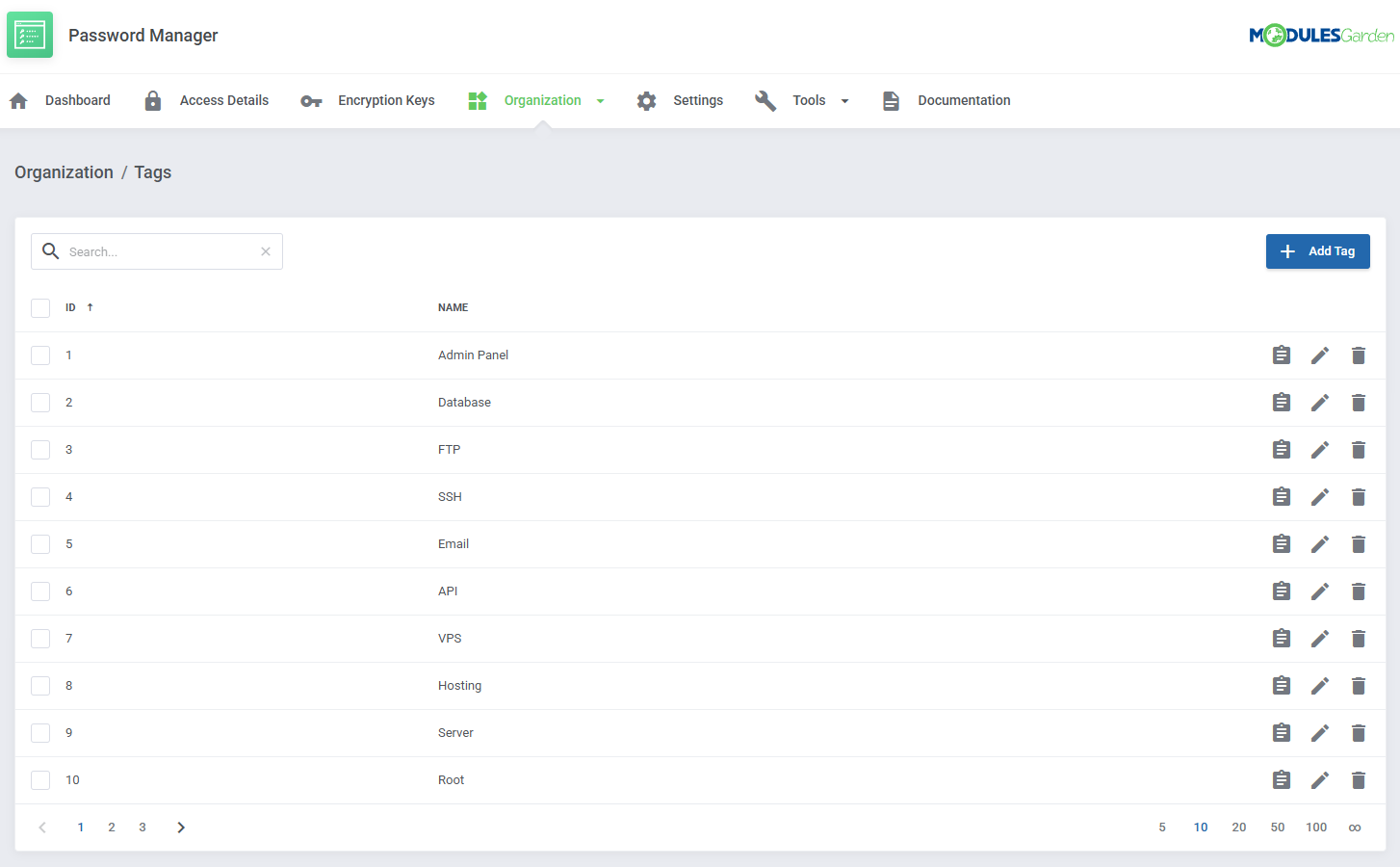Tick the checkbox for the SSH tag

(40, 497)
